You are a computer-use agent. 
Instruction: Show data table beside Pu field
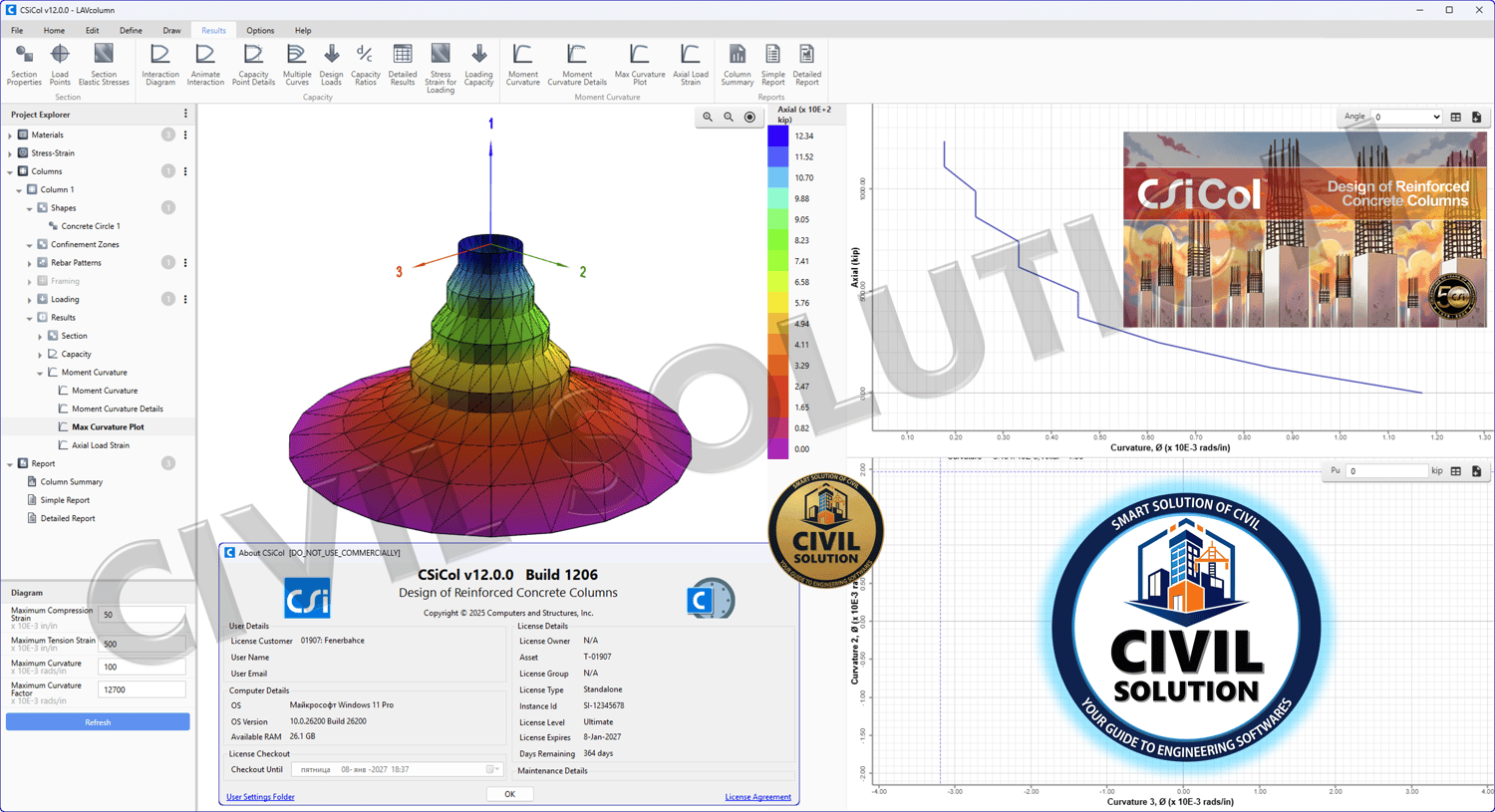(1456, 471)
